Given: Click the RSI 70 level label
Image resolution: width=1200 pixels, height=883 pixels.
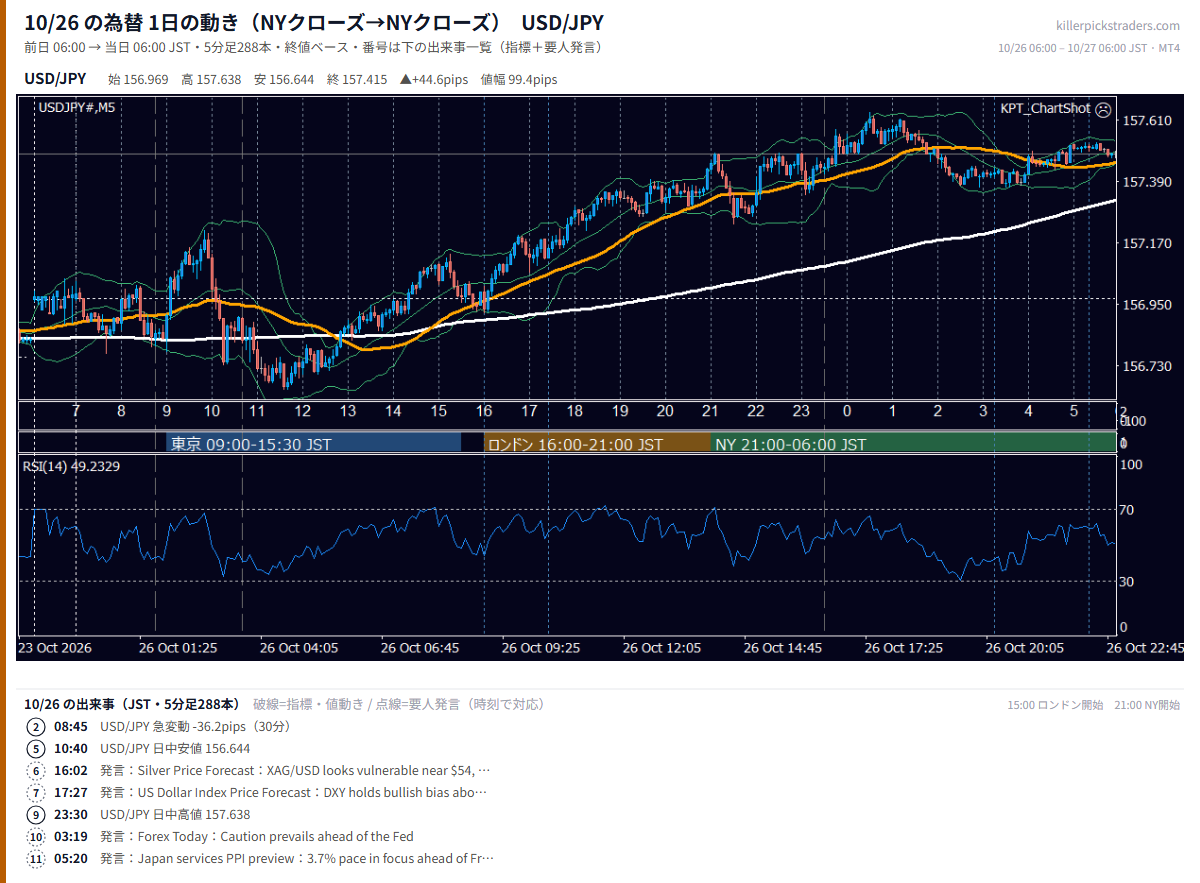Looking at the screenshot, I should pos(1127,510).
